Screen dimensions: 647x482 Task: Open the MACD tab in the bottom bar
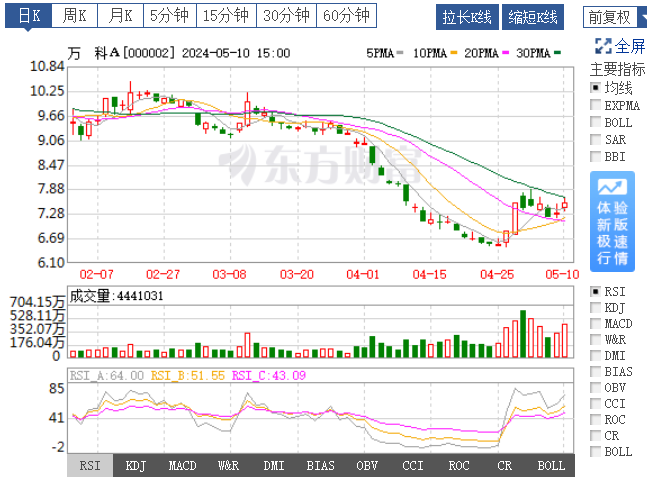click(182, 465)
